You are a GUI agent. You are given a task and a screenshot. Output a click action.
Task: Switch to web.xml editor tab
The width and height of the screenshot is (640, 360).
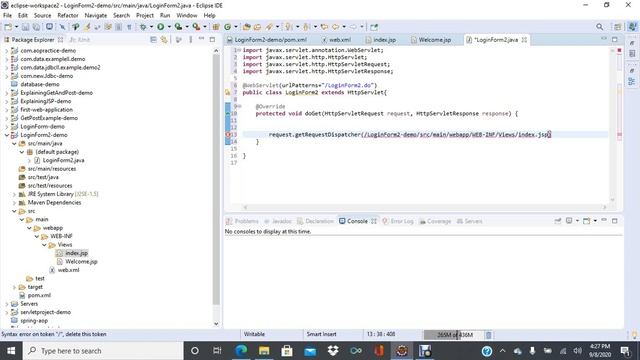336,40
